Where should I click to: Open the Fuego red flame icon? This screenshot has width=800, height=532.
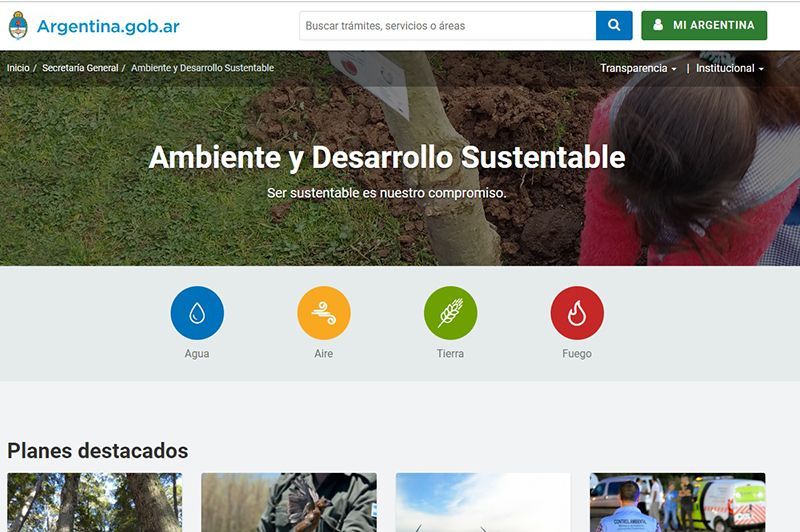point(577,313)
